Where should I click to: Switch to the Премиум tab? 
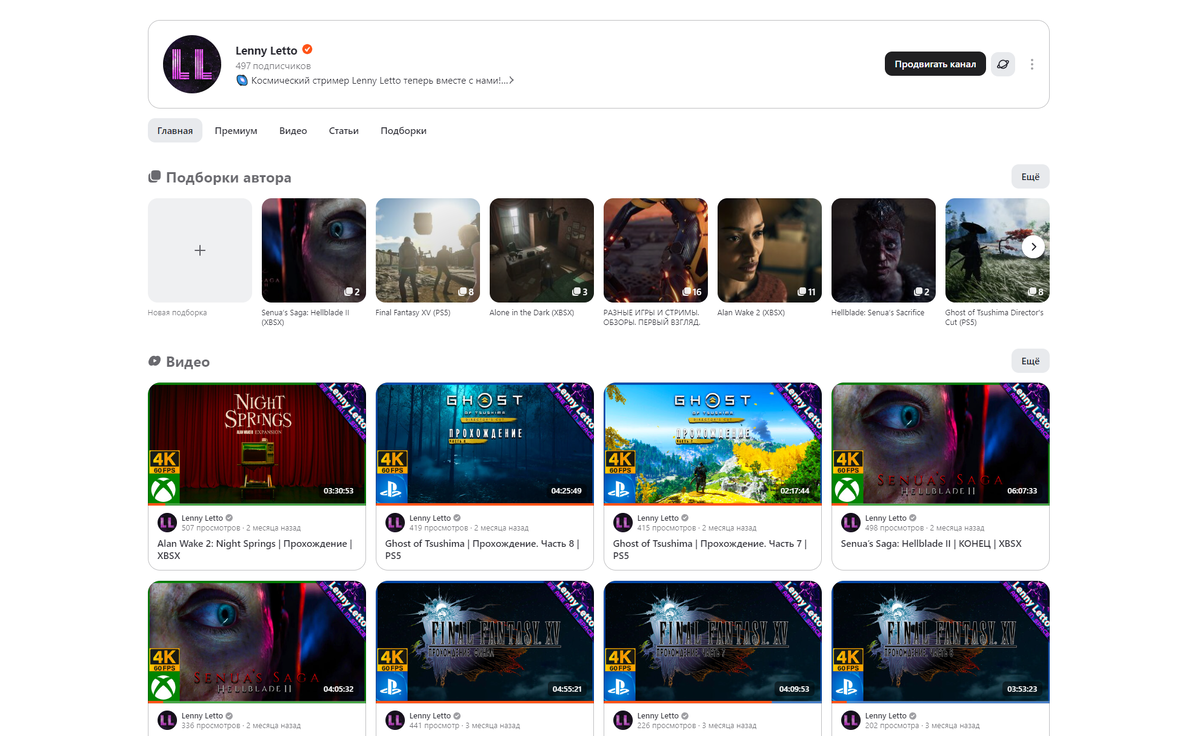tap(236, 131)
